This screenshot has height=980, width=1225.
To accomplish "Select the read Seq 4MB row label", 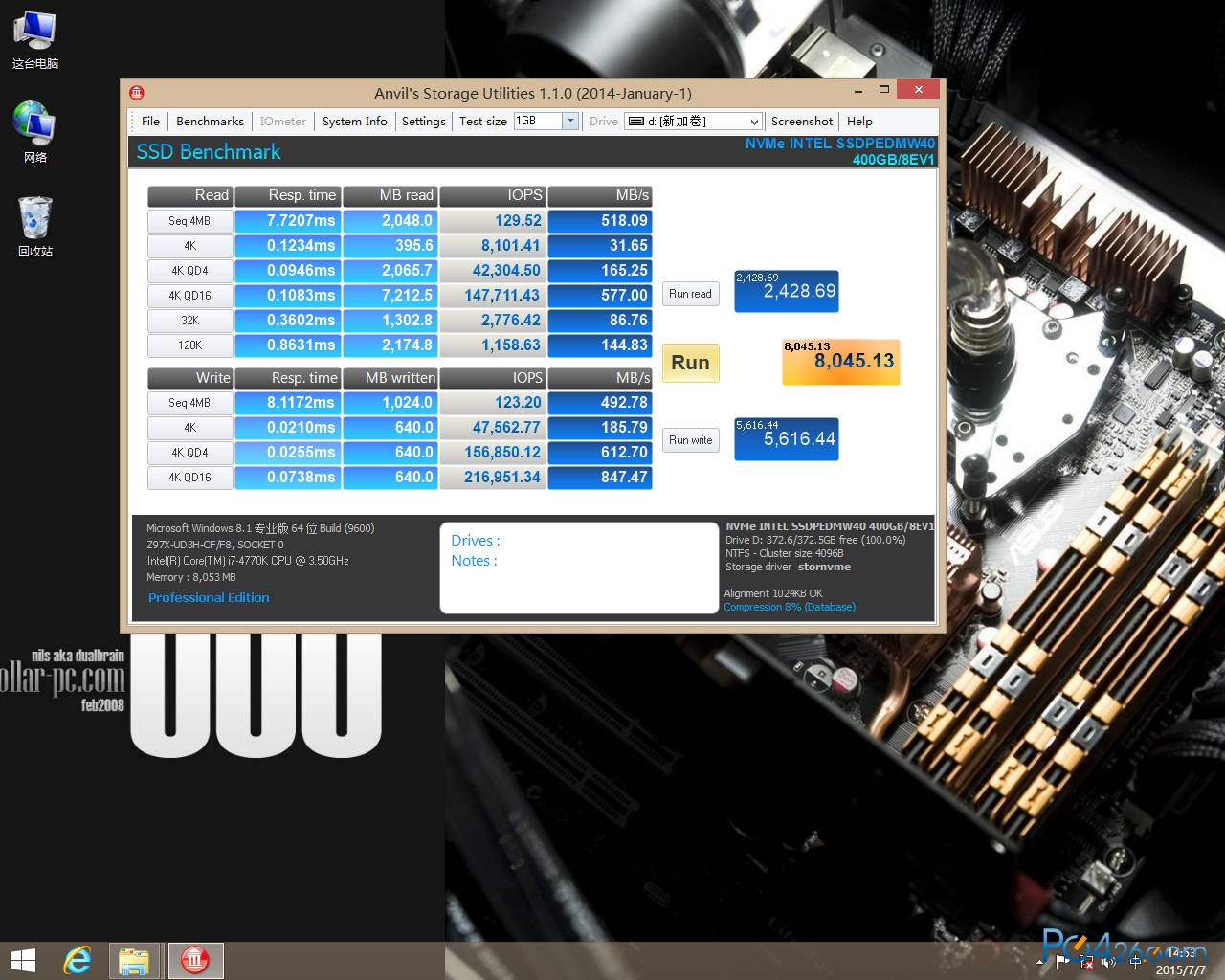I will point(189,221).
